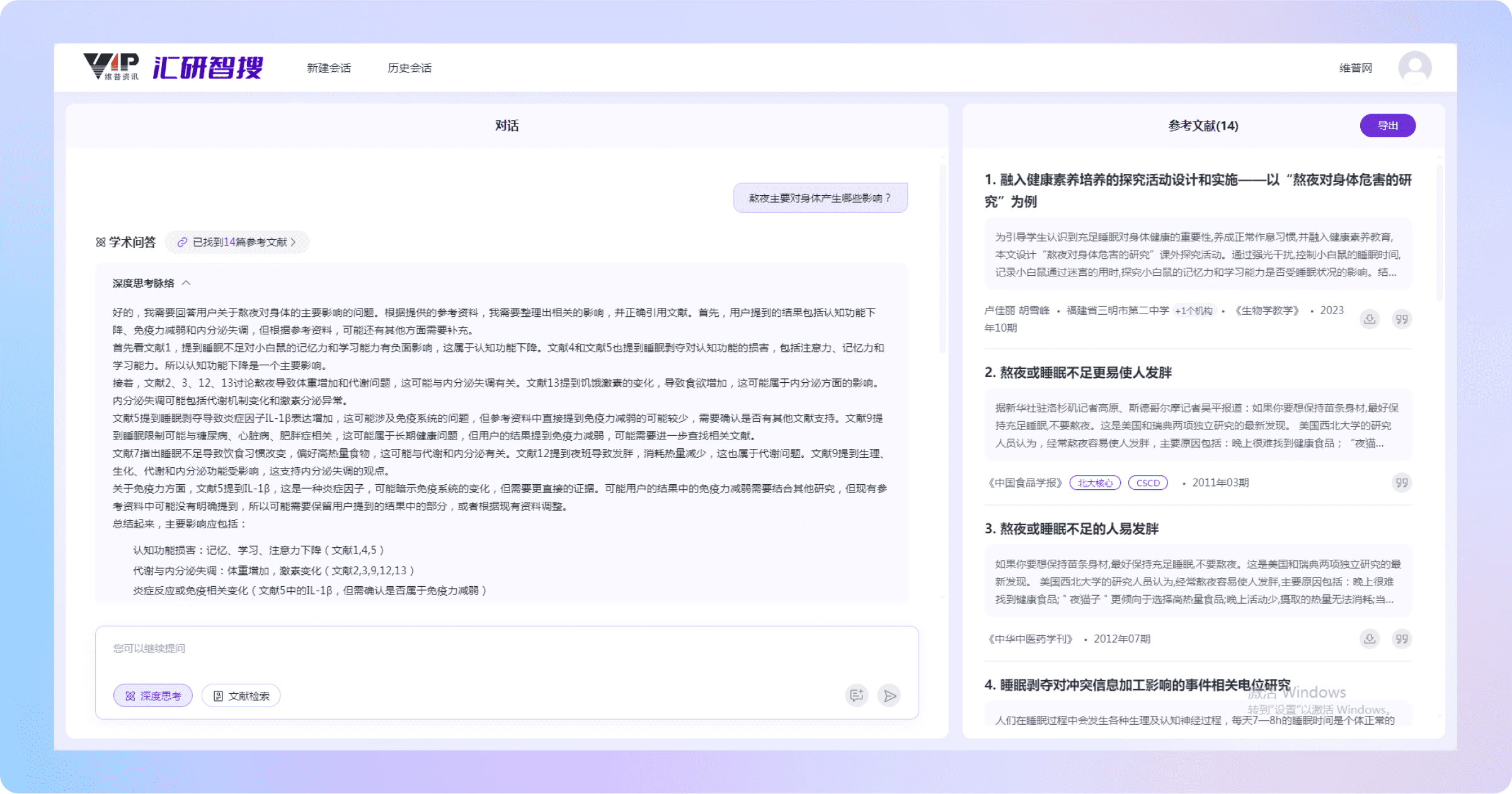Click the references panel scrollbar
The height and width of the screenshot is (794, 1512).
pos(1440,233)
